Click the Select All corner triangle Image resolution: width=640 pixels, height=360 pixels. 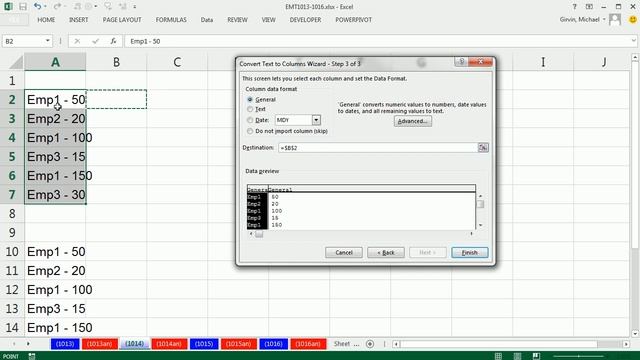pyautogui.click(x=16, y=62)
